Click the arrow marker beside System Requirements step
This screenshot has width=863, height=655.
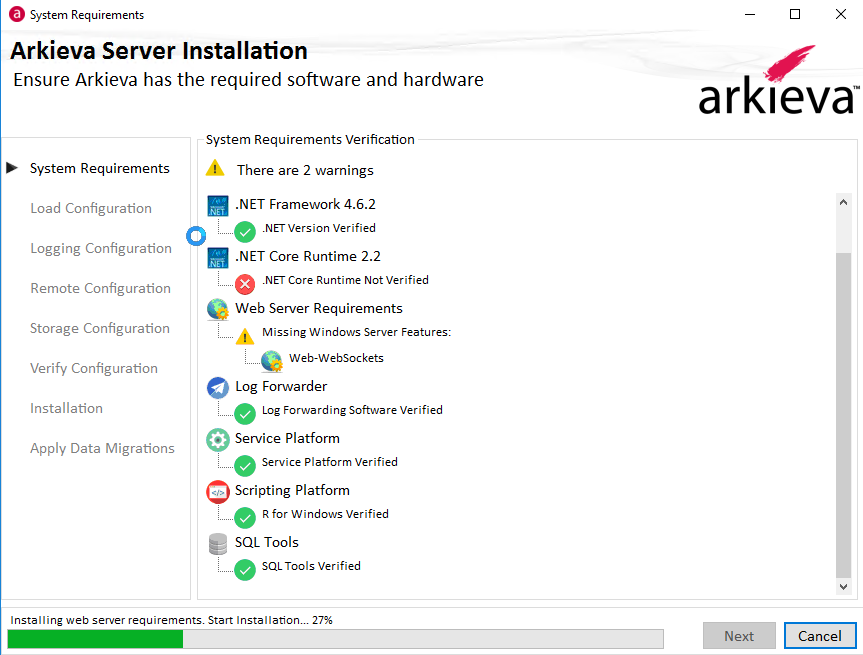(x=12, y=168)
